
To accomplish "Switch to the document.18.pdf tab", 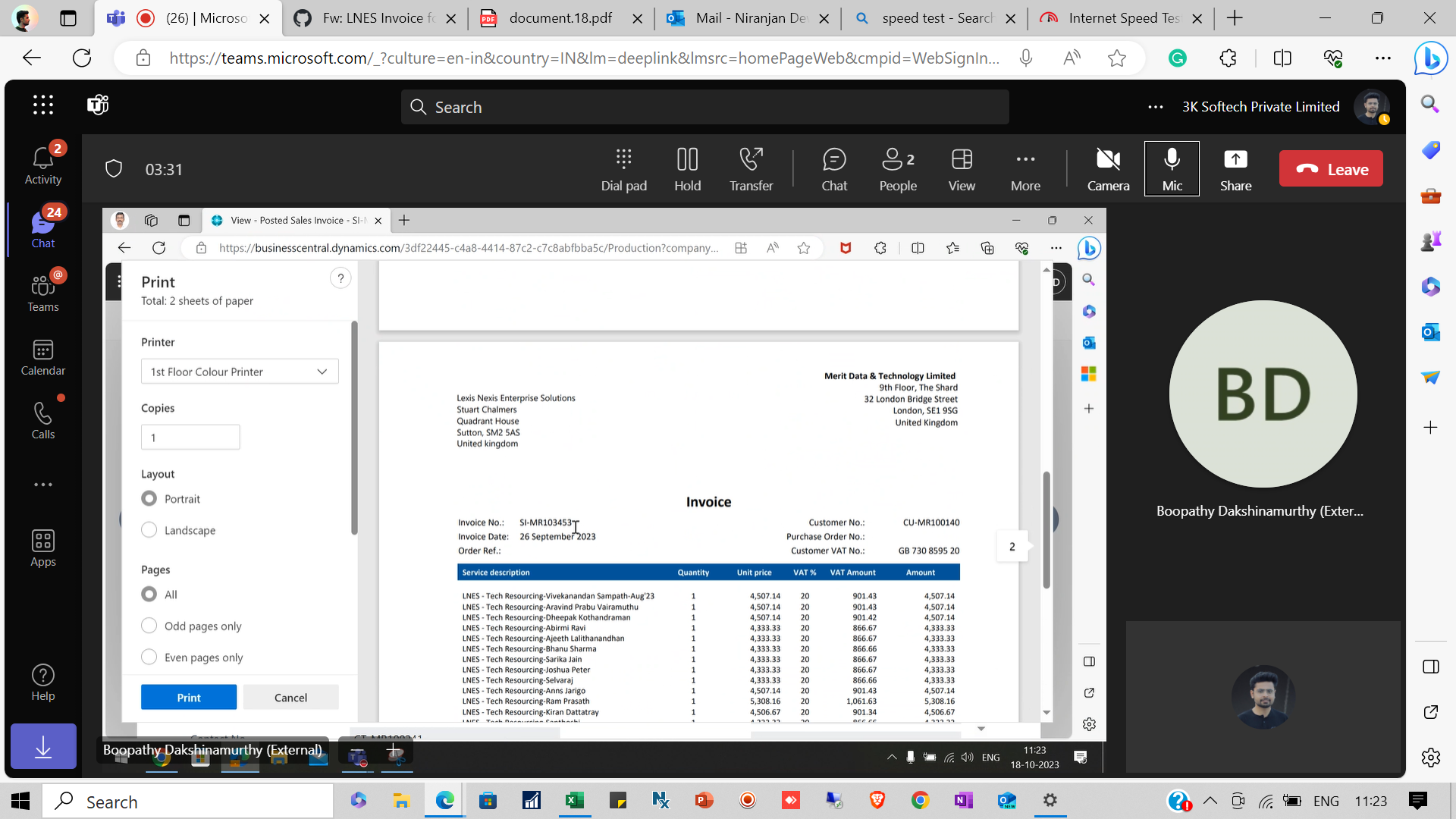I will click(561, 17).
